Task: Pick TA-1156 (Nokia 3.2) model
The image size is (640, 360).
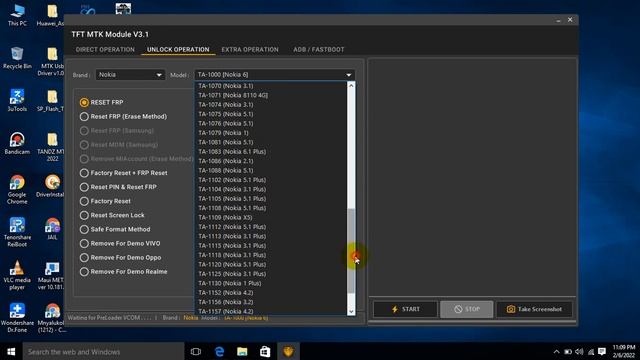Action: (x=271, y=302)
